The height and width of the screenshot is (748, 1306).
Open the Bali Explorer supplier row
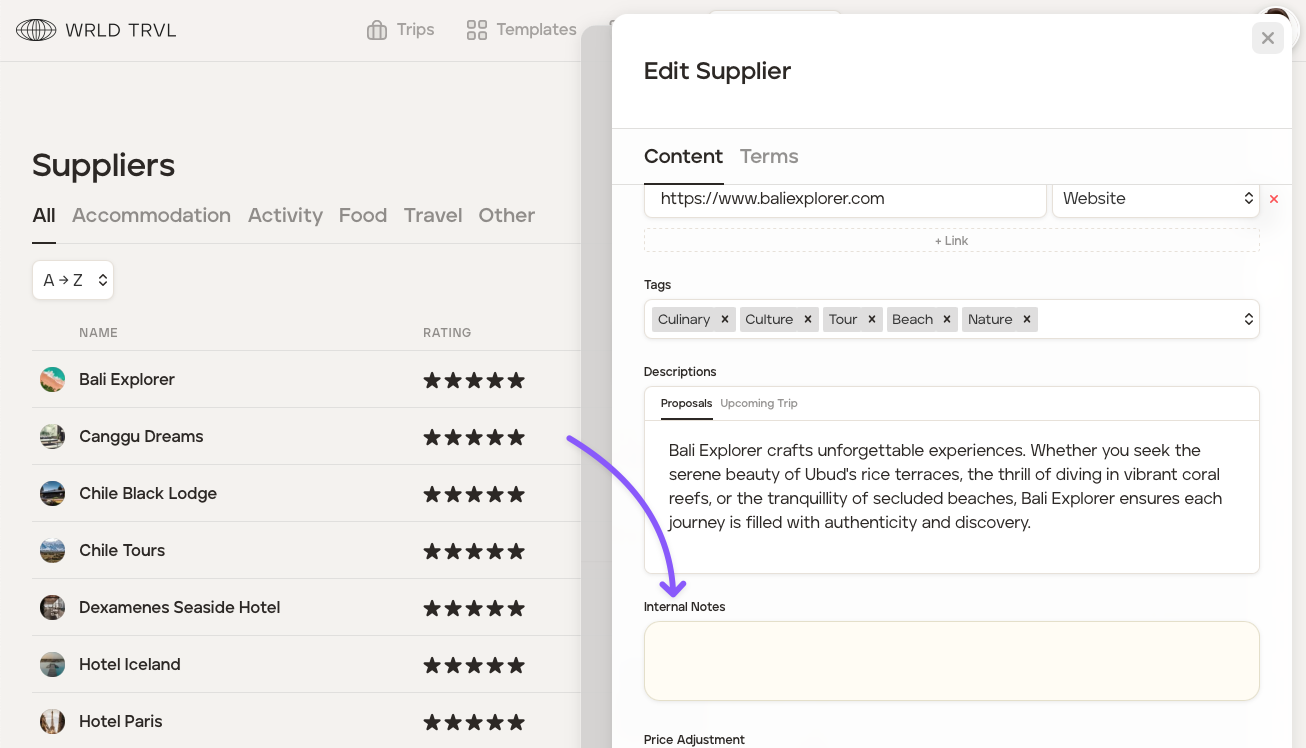tap(127, 380)
